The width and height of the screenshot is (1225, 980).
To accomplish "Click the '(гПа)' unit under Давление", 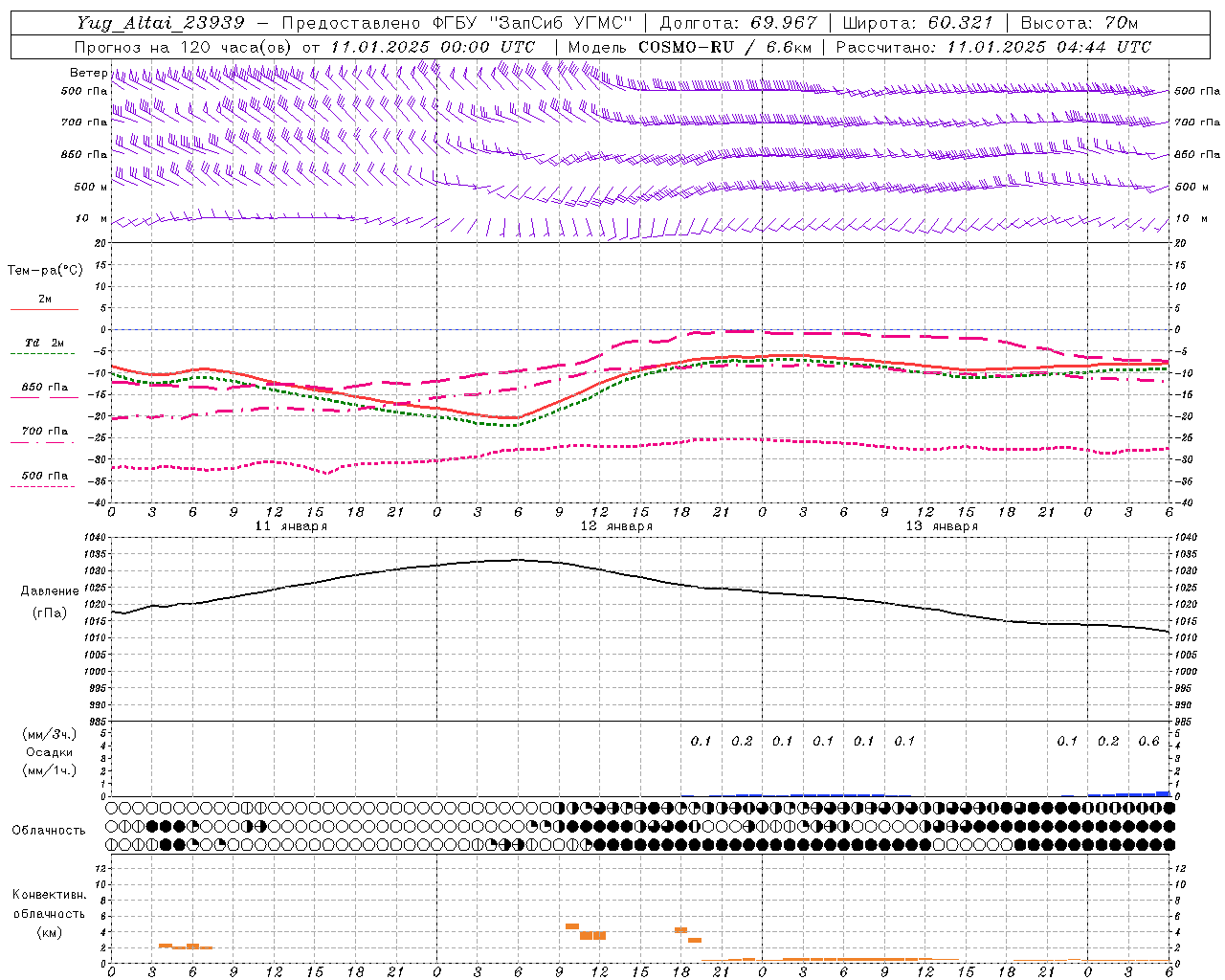I will pos(50,612).
